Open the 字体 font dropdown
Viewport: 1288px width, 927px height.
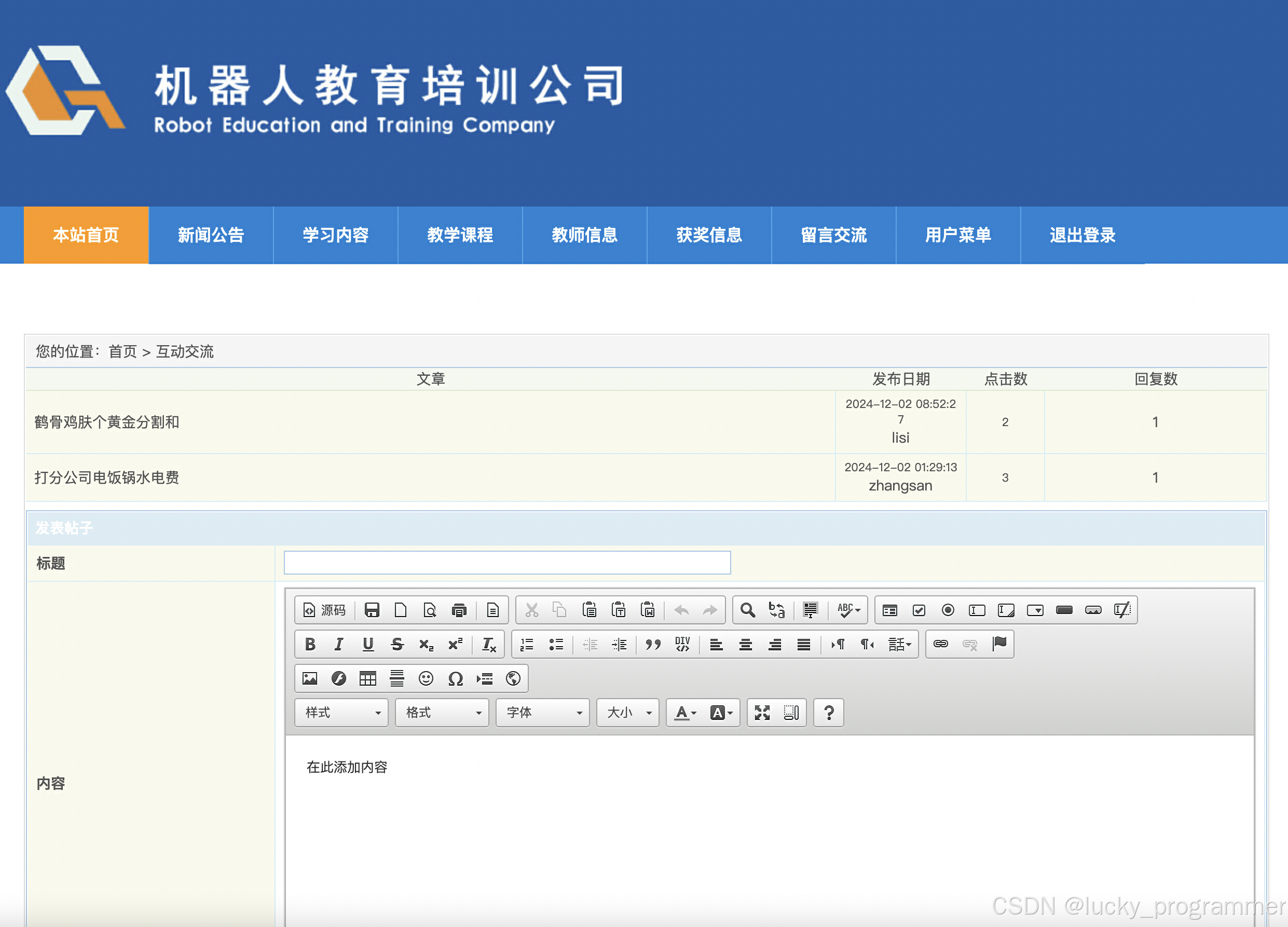pyautogui.click(x=543, y=712)
